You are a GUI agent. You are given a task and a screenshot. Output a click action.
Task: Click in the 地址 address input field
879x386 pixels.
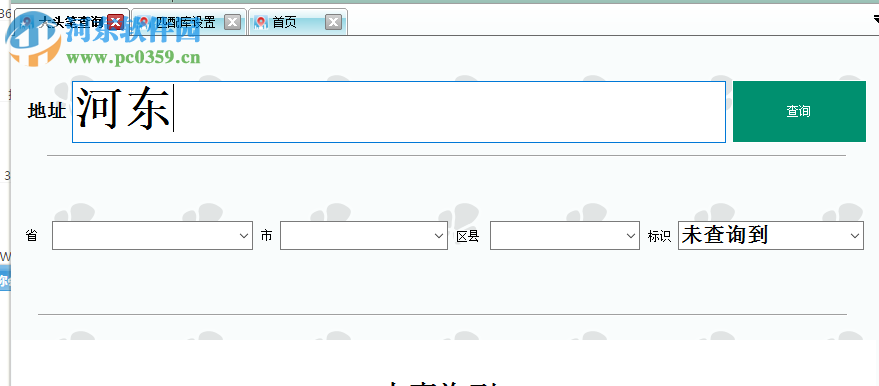click(399, 111)
